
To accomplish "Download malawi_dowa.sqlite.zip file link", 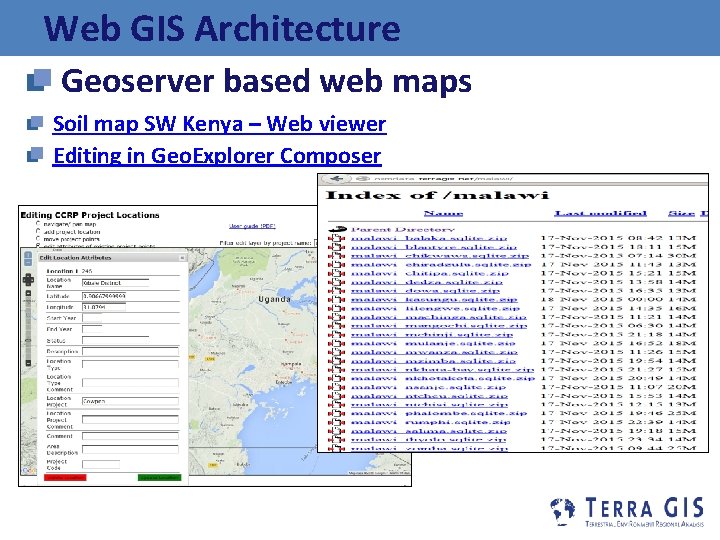I will click(x=425, y=290).
